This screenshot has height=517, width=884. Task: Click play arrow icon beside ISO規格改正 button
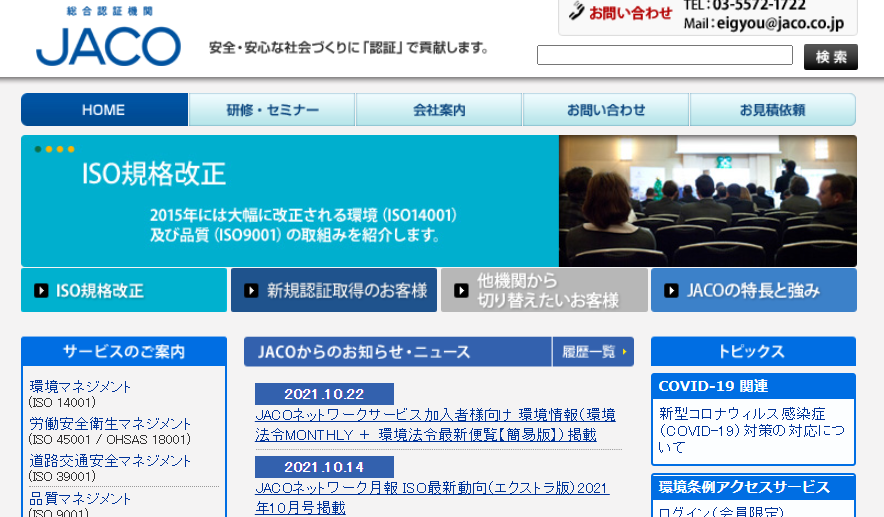click(x=41, y=290)
